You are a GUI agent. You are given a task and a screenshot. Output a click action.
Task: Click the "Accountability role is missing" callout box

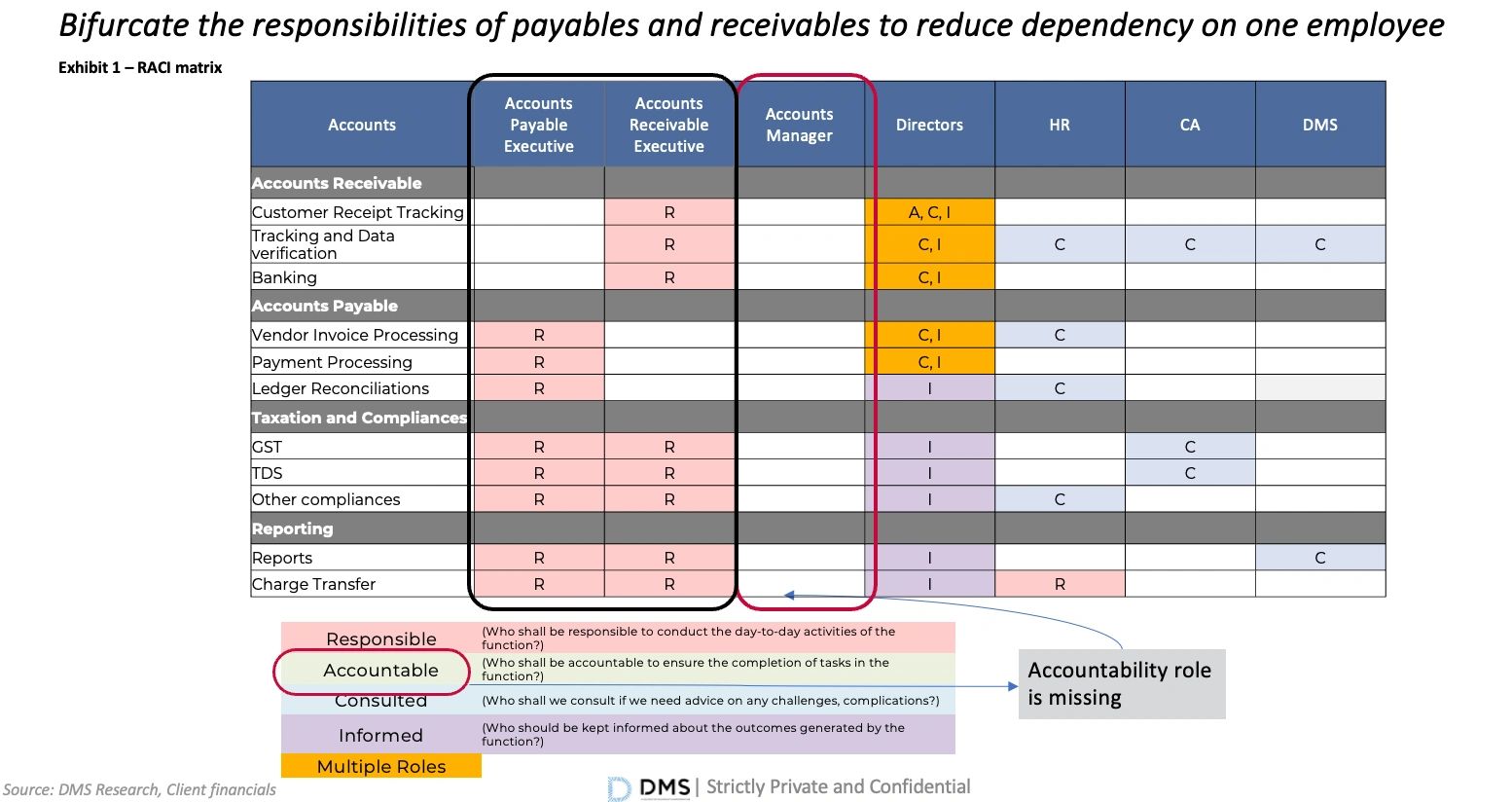1121,684
